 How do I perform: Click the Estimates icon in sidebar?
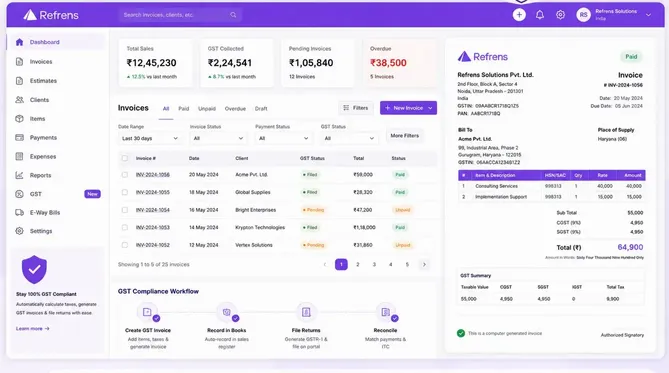pos(19,81)
